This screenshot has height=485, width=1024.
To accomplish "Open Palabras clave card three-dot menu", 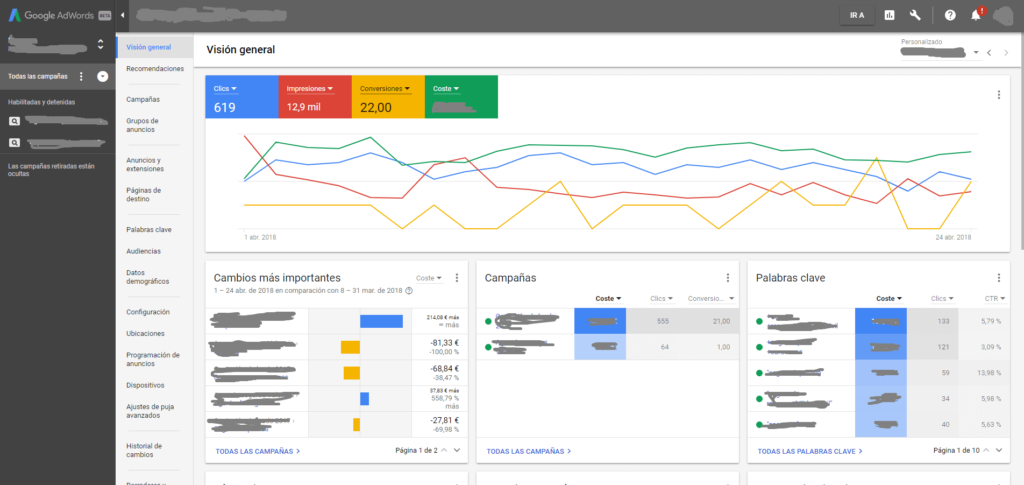I will point(999,278).
